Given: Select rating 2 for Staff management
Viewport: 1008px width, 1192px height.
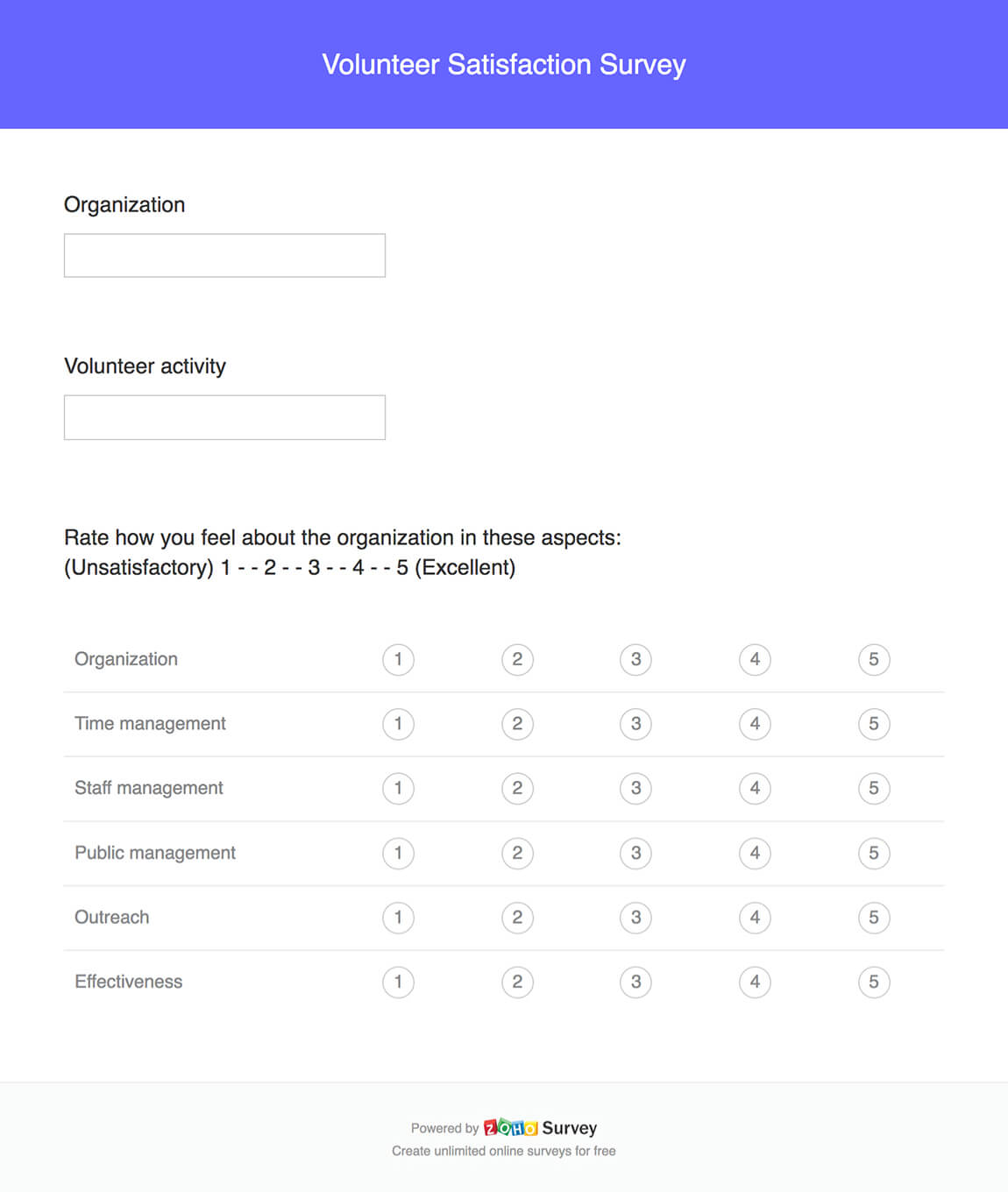Looking at the screenshot, I should click(x=517, y=788).
